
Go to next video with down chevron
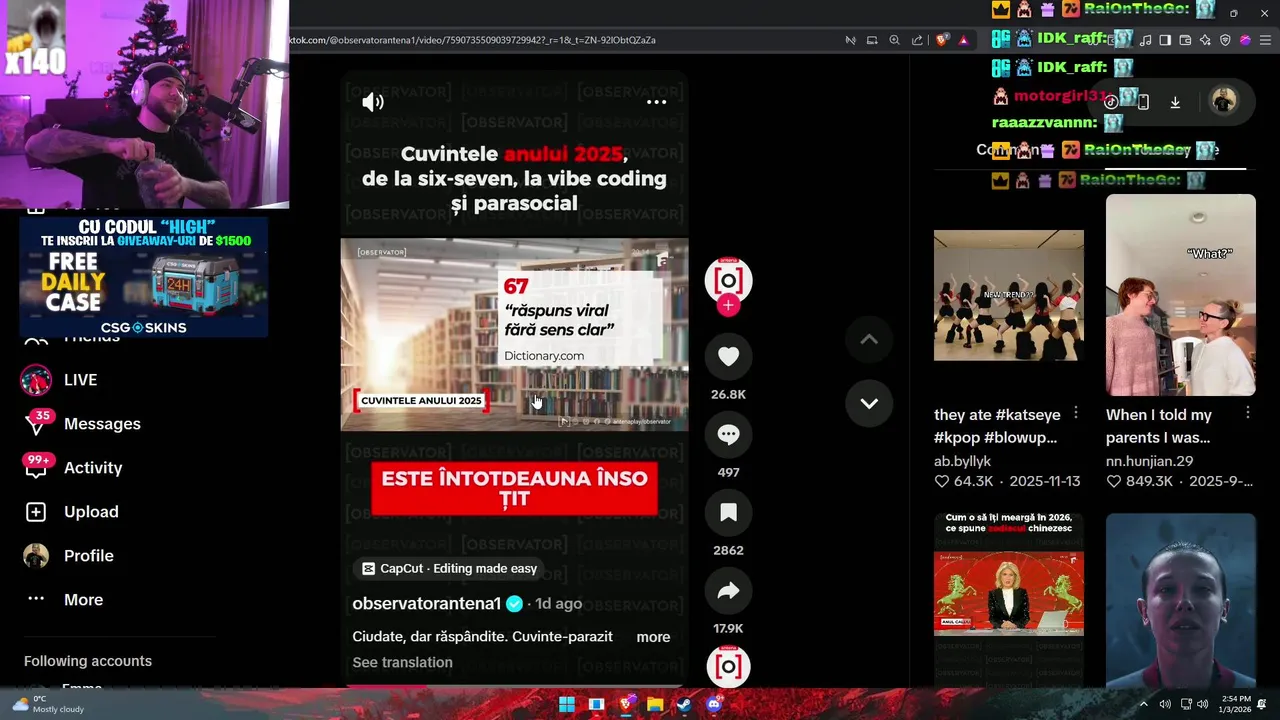(x=869, y=403)
